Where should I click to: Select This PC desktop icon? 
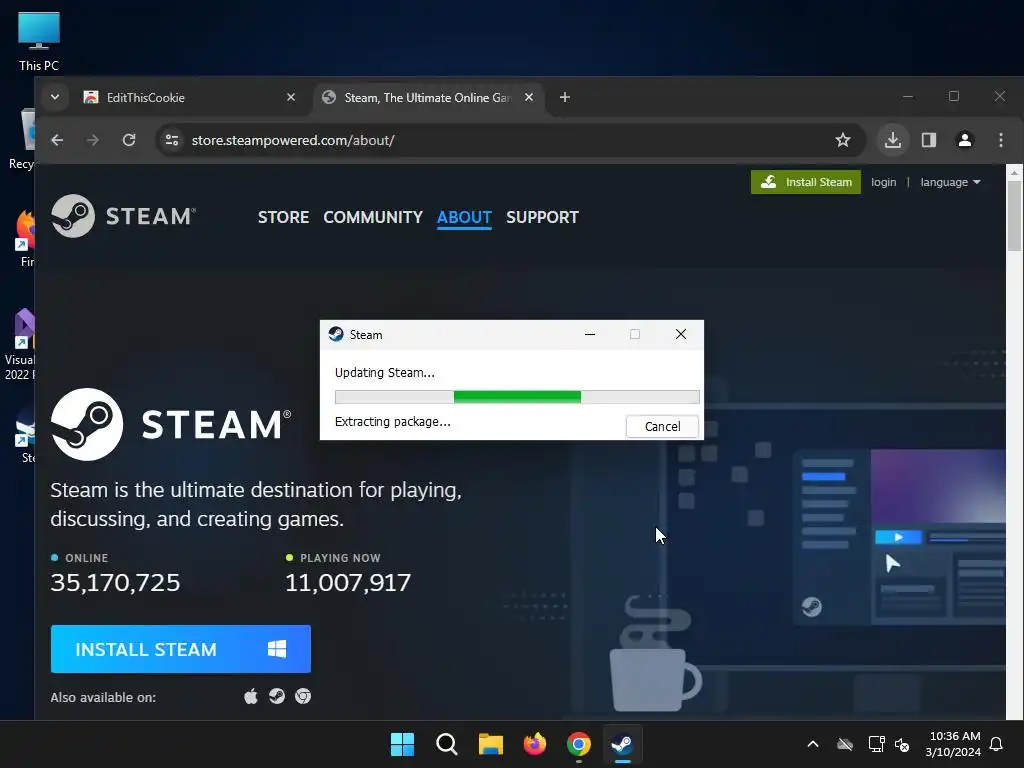coord(39,42)
